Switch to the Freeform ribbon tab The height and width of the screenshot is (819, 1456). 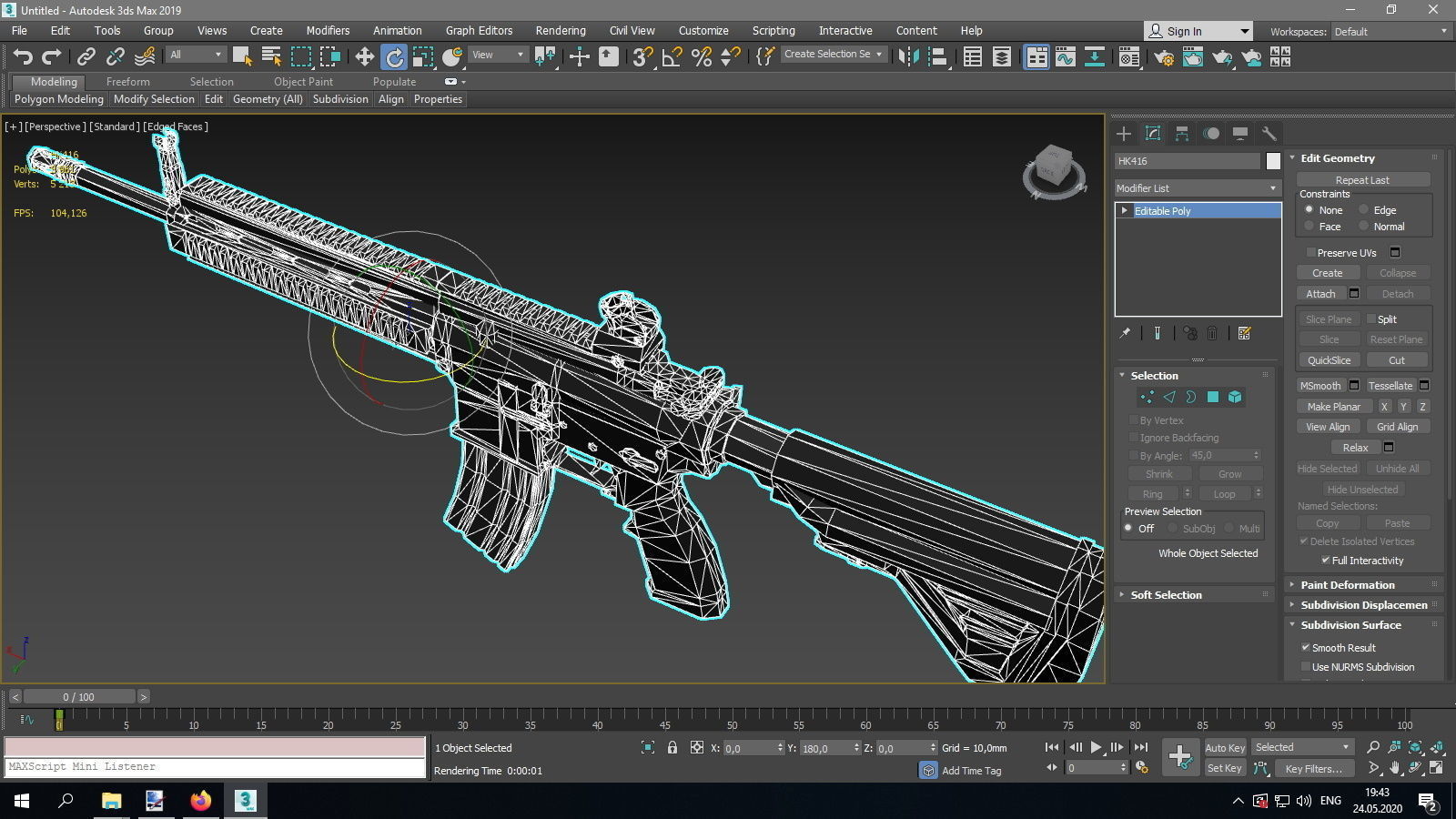(127, 81)
